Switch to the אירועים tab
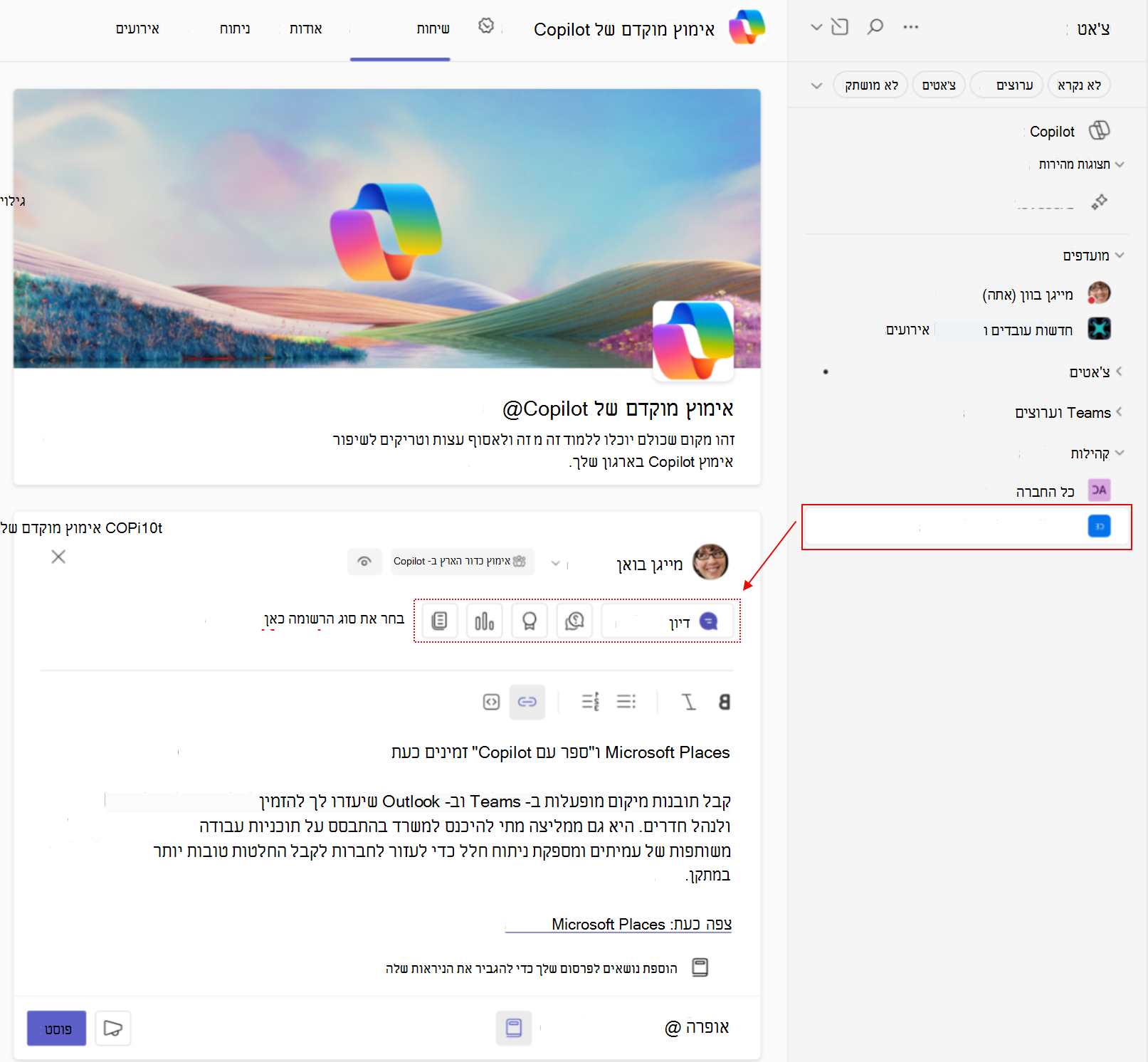1148x1062 pixels. [137, 29]
